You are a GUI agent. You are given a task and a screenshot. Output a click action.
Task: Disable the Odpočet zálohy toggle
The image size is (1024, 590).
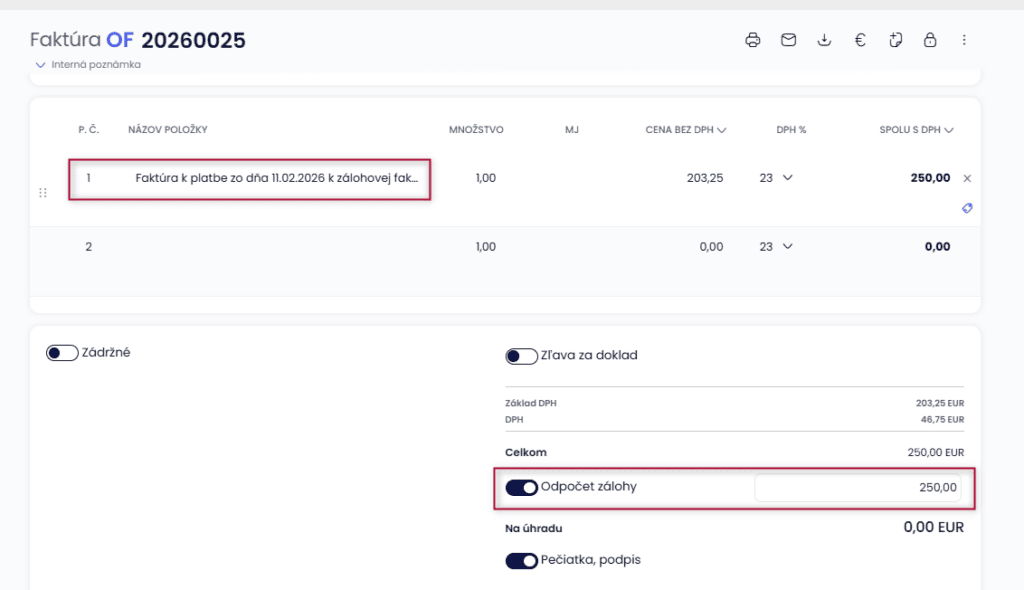click(x=522, y=488)
